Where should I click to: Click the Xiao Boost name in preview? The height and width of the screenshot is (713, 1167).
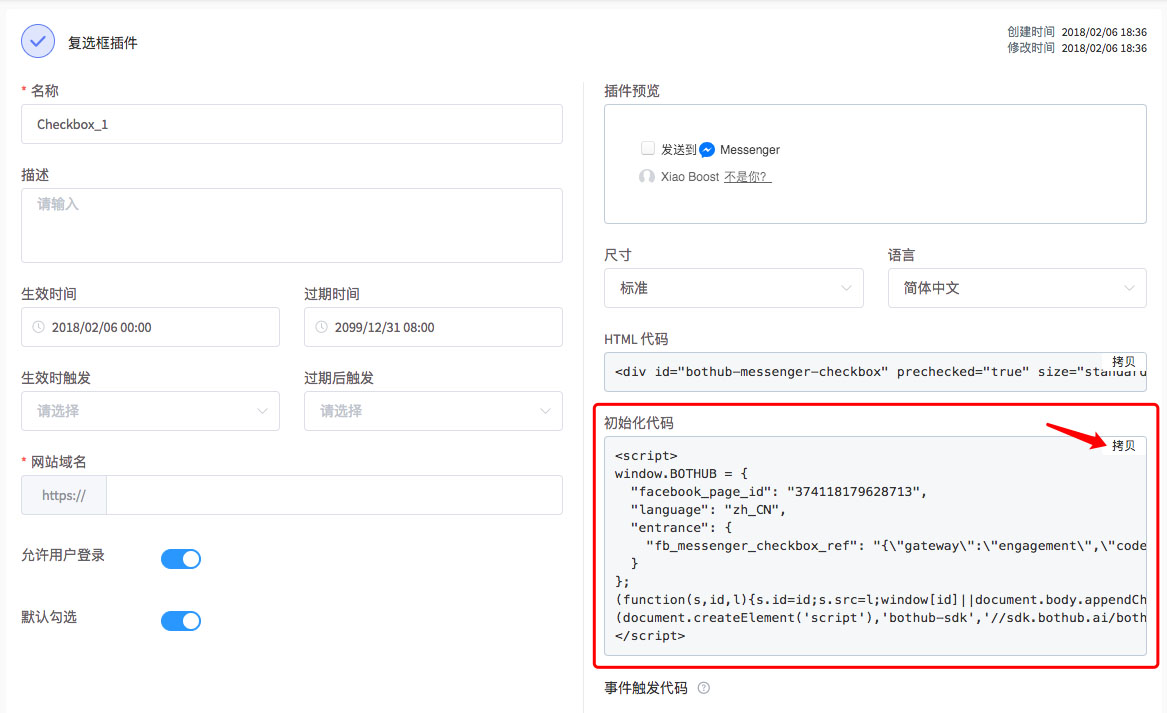[x=690, y=177]
